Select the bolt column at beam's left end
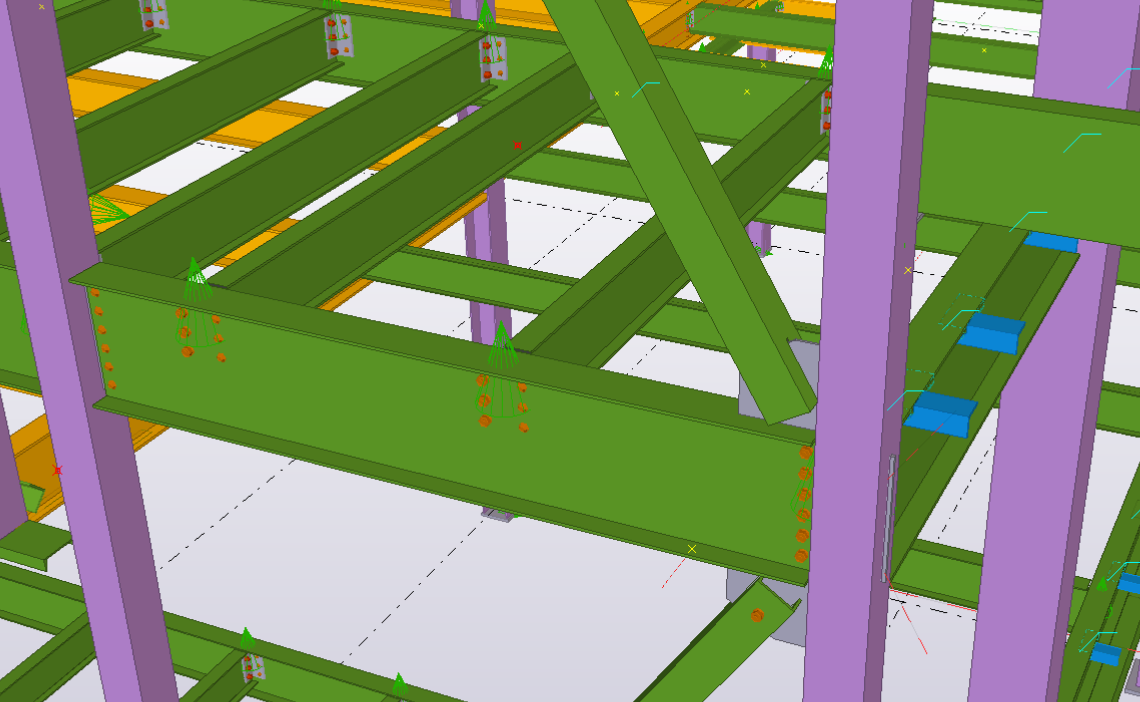The height and width of the screenshot is (702, 1140). point(103,338)
